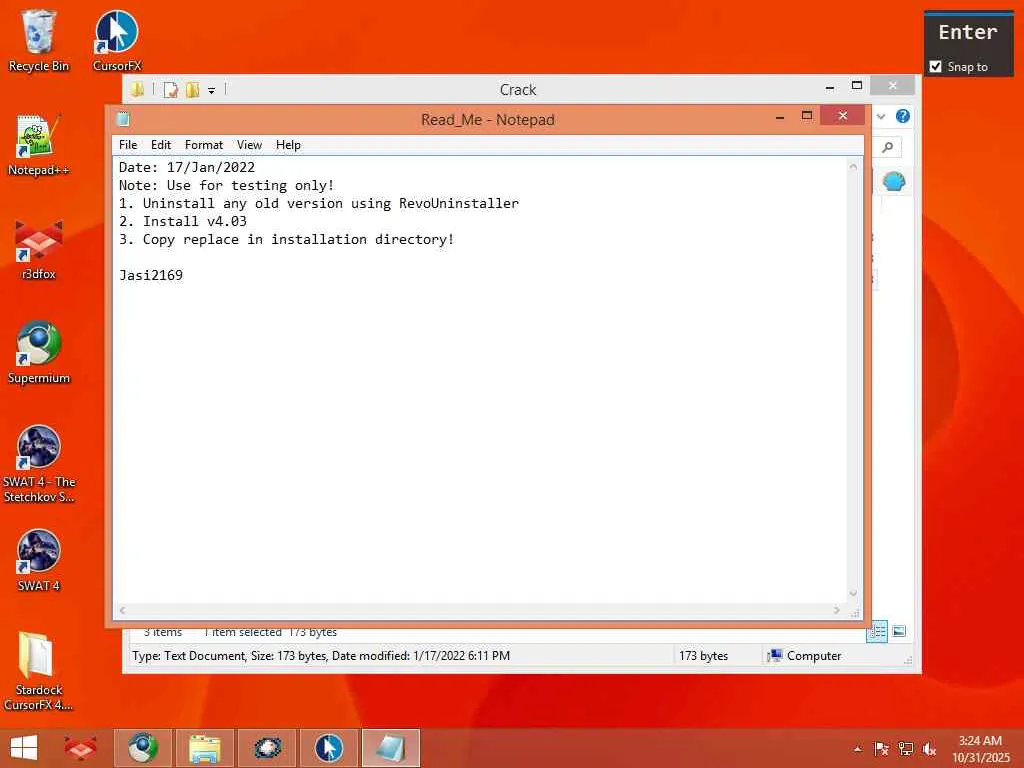Open r3dfox from the taskbar
Screen dimensions: 1024x768
(80, 748)
